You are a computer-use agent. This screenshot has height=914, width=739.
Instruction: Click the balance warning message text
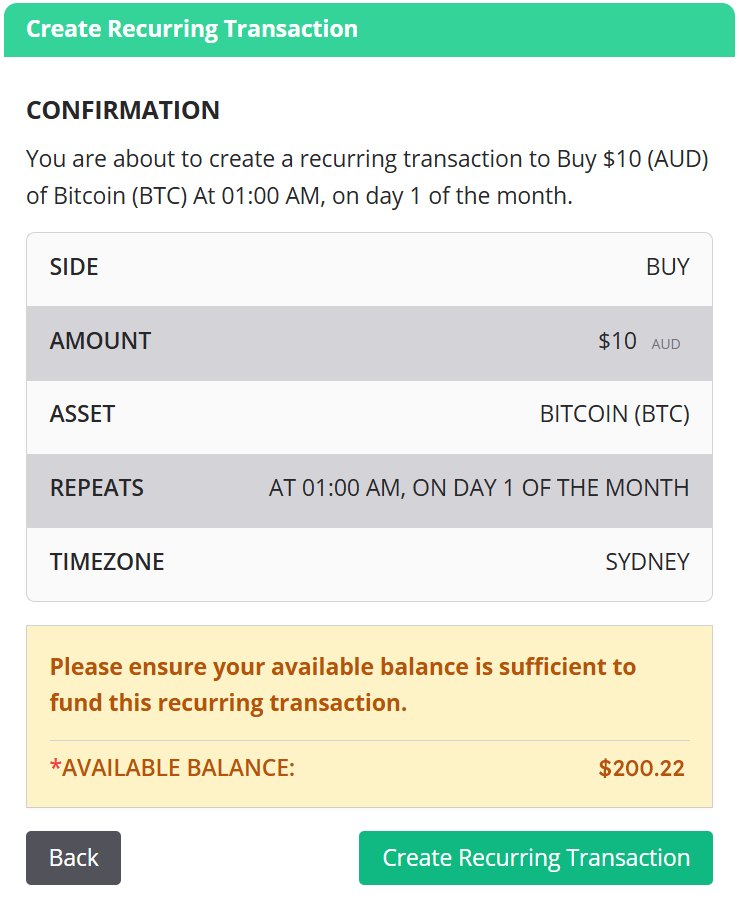tap(343, 684)
